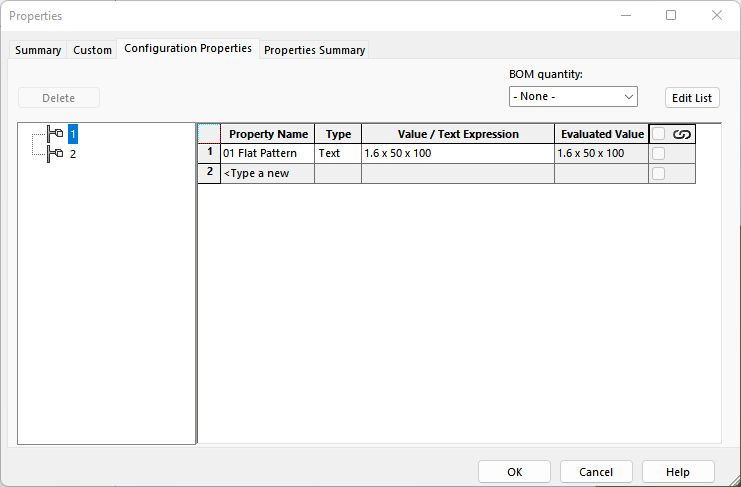Check the link box in row 2
This screenshot has width=741, height=487.
coord(658,173)
